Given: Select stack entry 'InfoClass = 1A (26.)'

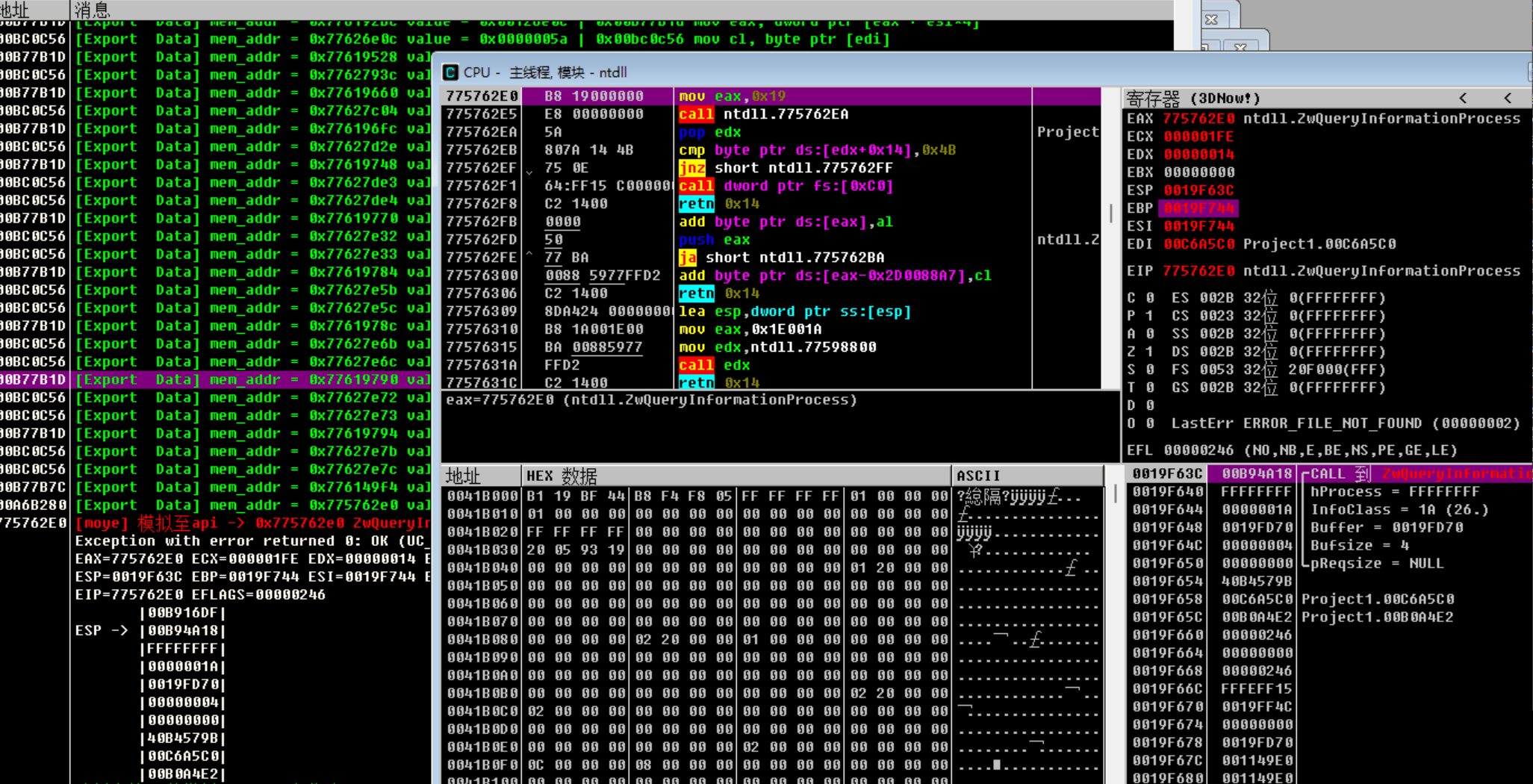Looking at the screenshot, I should (x=1399, y=509).
